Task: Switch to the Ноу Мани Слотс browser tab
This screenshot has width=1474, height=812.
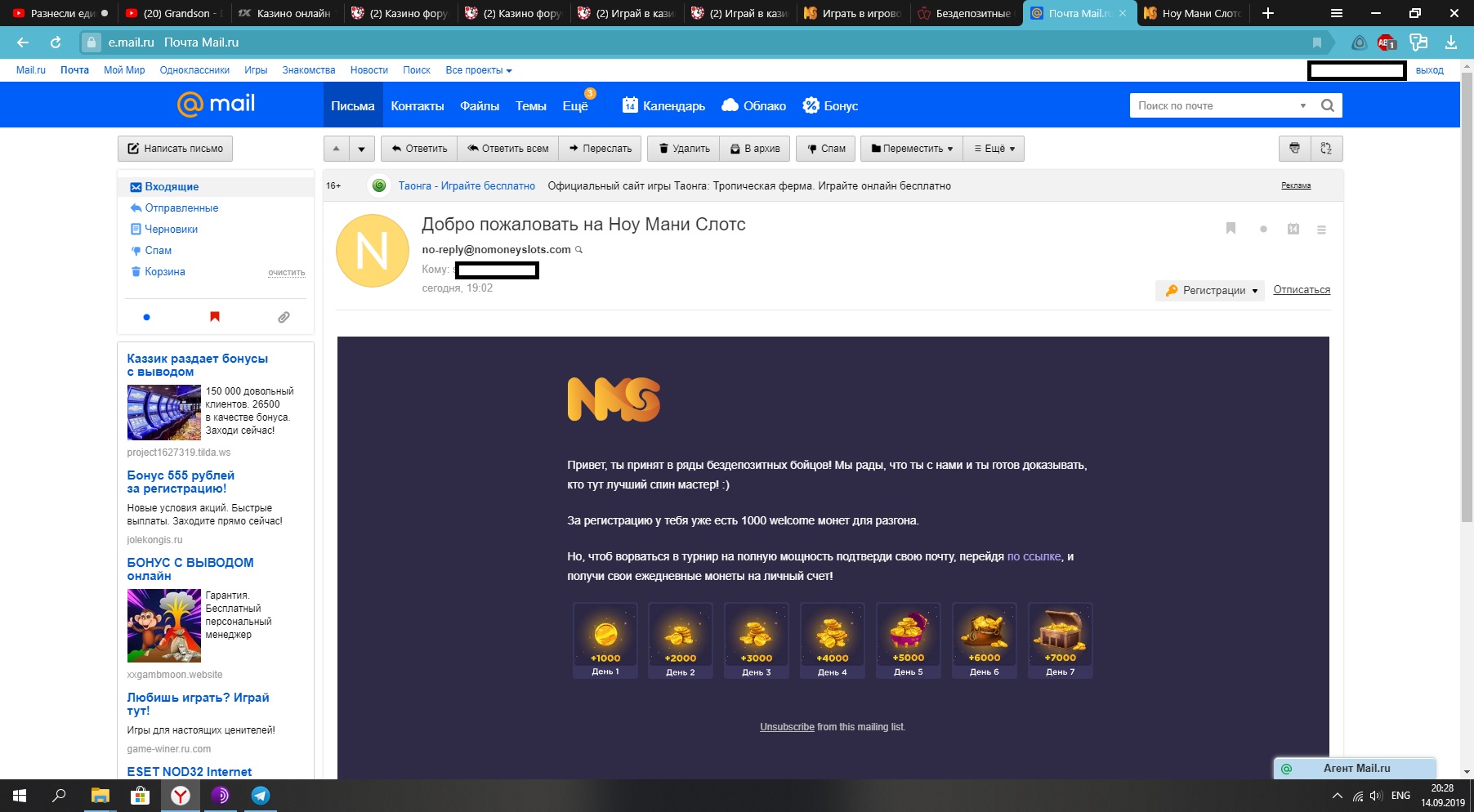Action: coord(1193,13)
